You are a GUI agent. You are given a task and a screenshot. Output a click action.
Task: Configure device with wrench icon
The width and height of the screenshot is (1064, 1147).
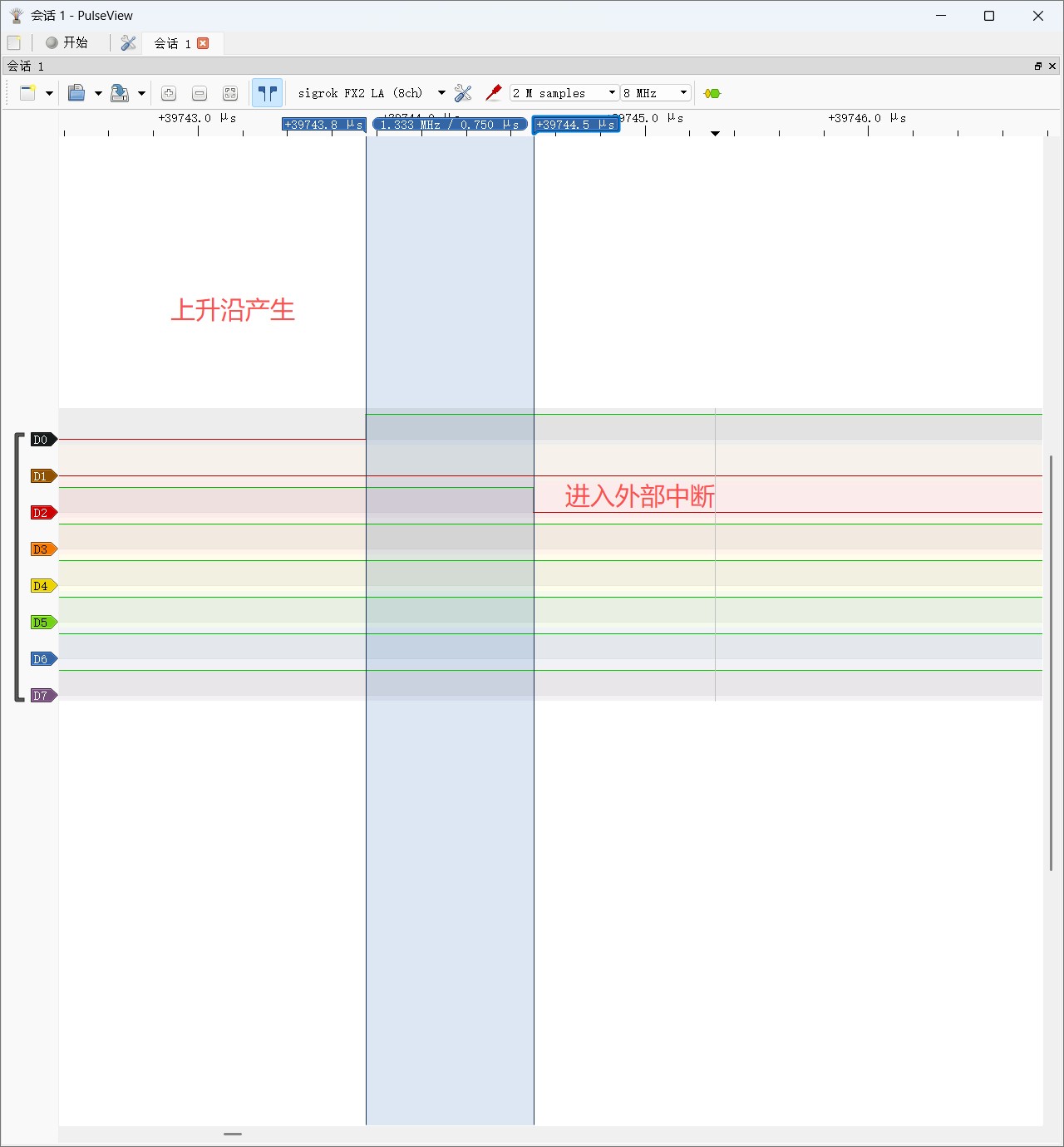(x=463, y=93)
